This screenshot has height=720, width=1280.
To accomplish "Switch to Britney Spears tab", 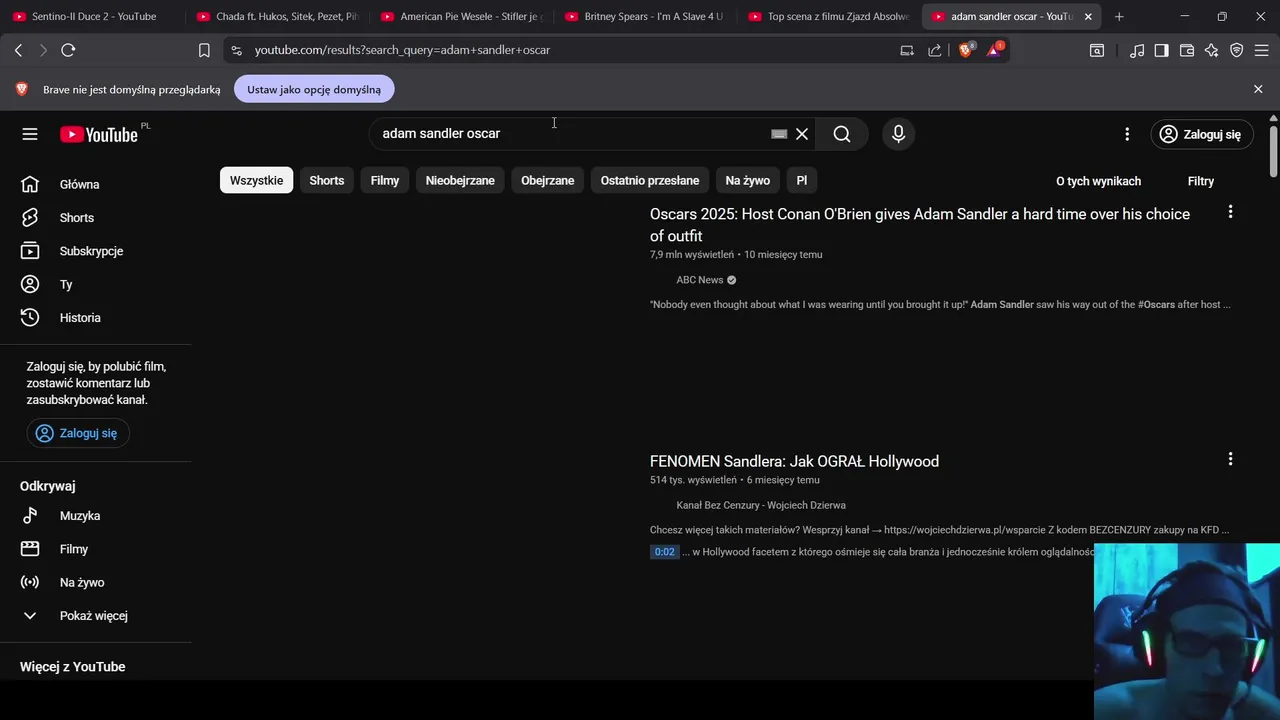I will [645, 16].
